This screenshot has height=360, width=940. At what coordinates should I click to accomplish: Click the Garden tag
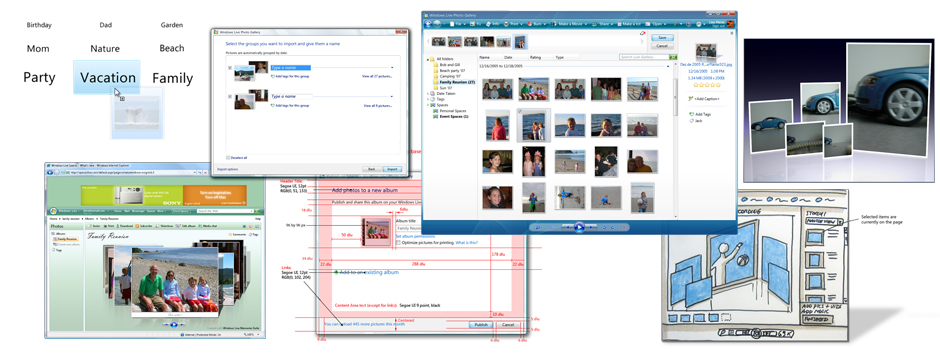[171, 25]
